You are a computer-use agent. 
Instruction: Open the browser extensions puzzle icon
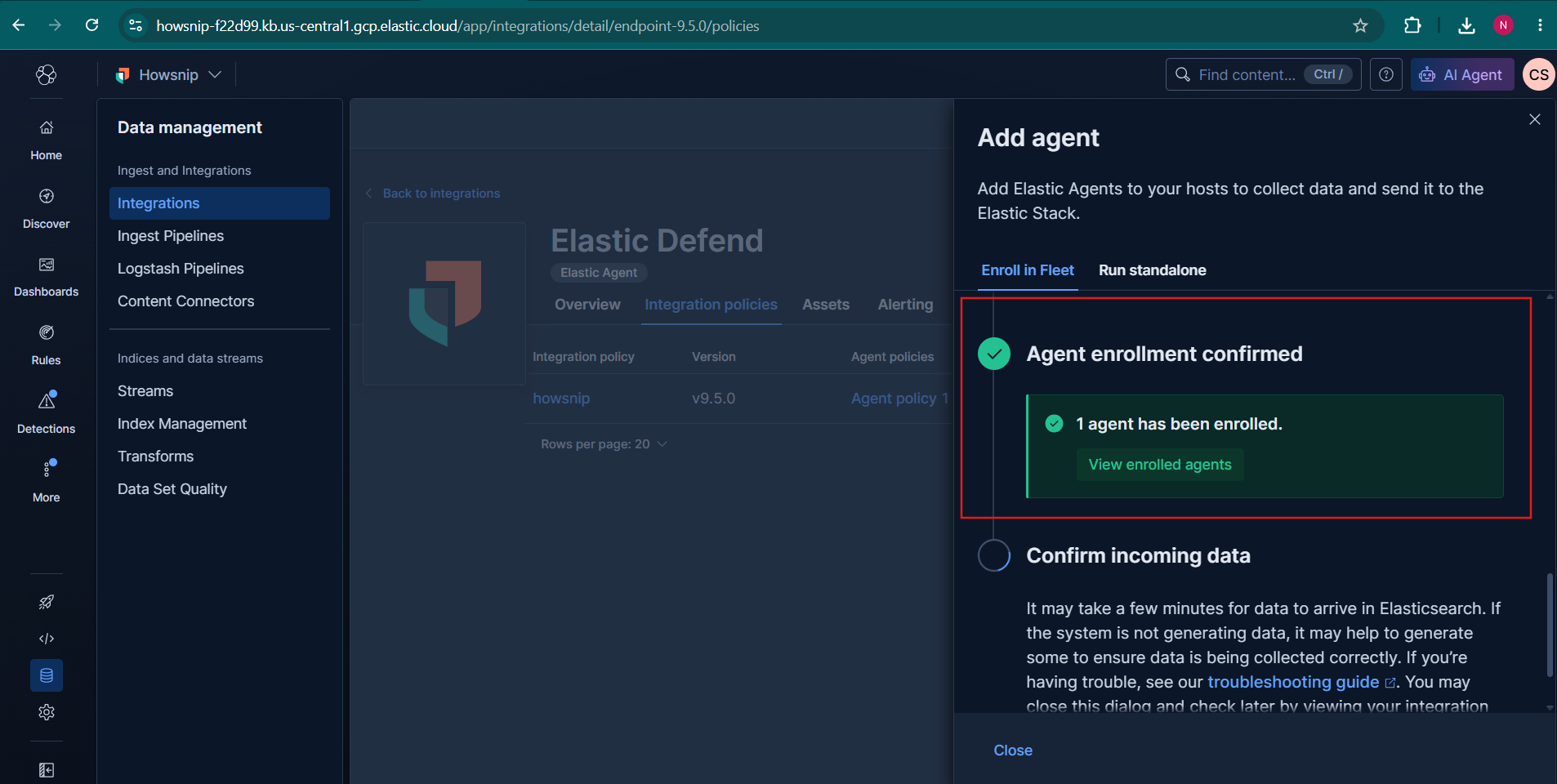[x=1412, y=25]
